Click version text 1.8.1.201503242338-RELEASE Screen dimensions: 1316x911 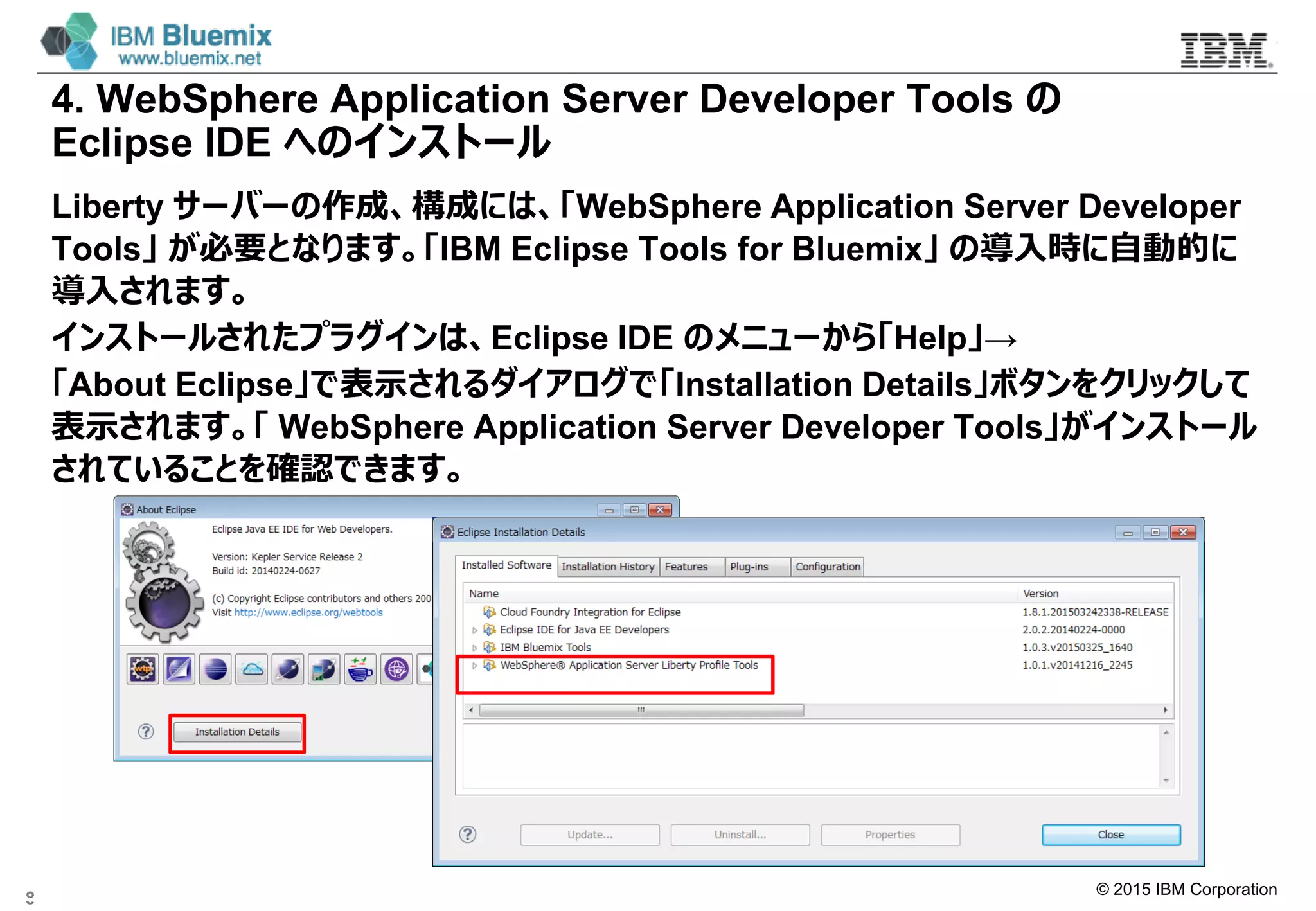tap(1096, 612)
